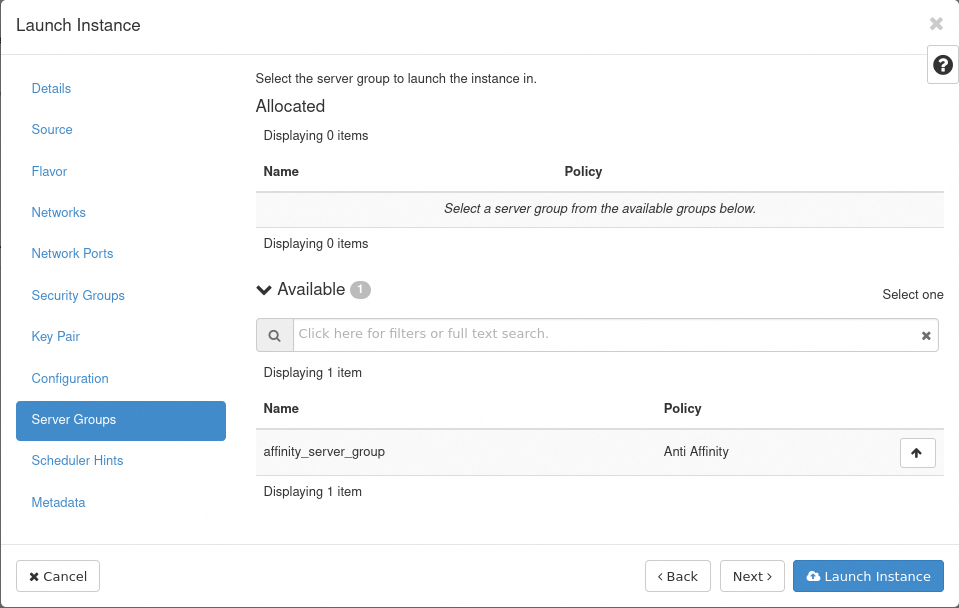Image resolution: width=959 pixels, height=608 pixels.
Task: Allocate affinity_server_group using the up arrow
Action: (917, 452)
